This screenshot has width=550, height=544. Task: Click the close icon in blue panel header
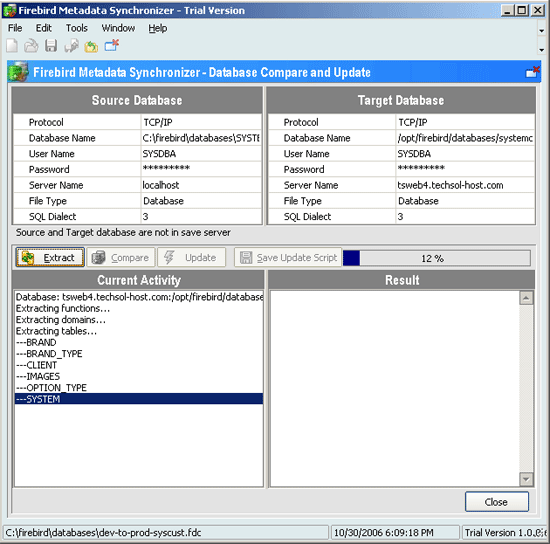pos(533,72)
